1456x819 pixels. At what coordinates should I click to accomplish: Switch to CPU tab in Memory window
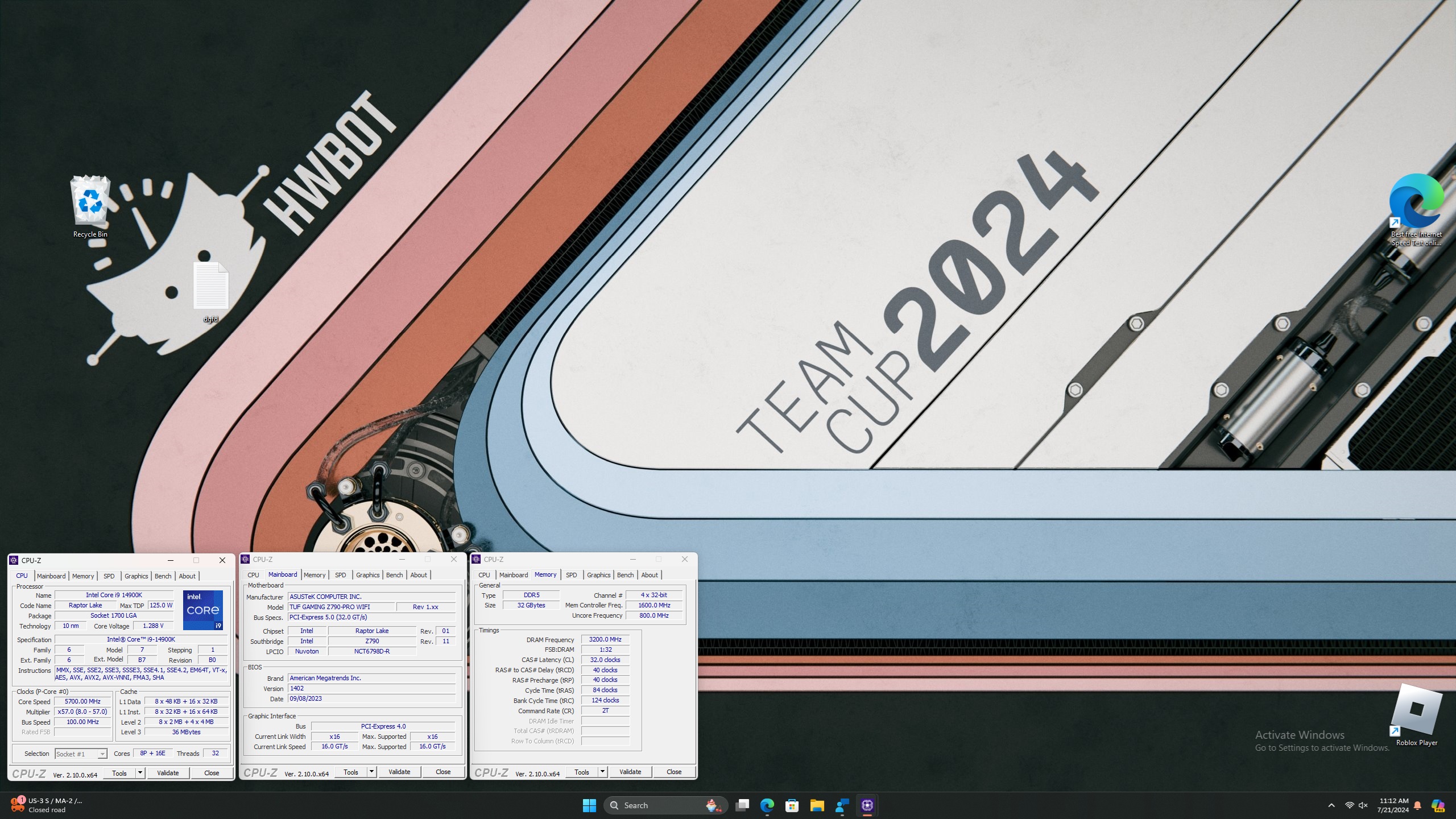pyautogui.click(x=485, y=575)
